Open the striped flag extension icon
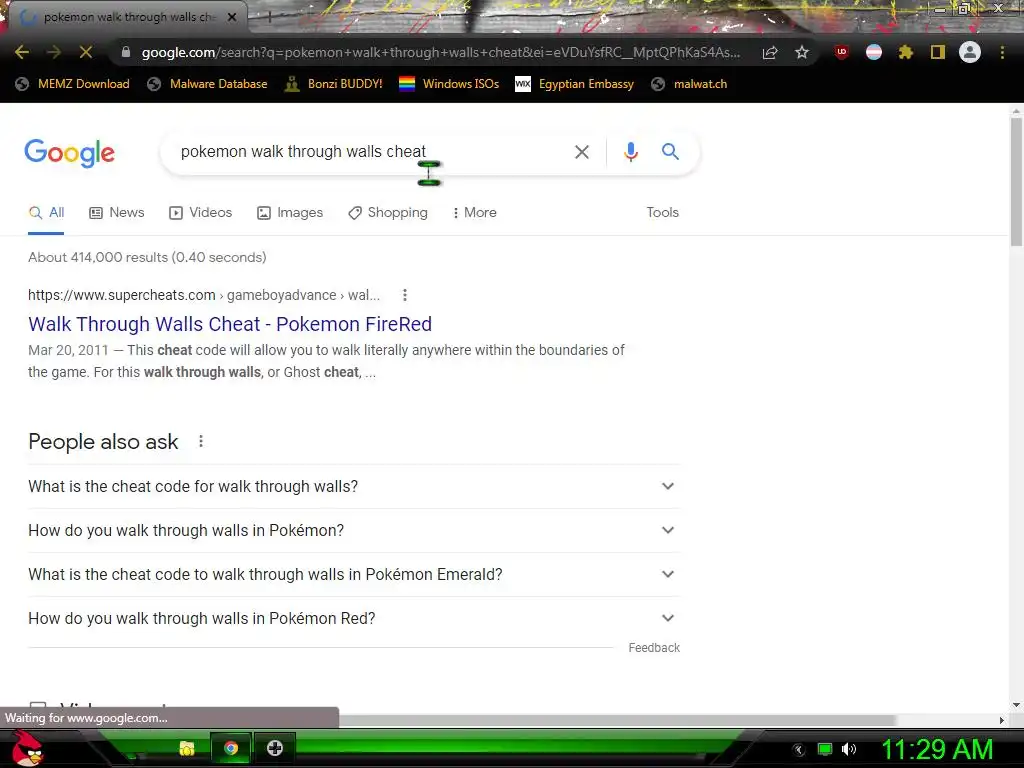1024x768 pixels. [874, 52]
